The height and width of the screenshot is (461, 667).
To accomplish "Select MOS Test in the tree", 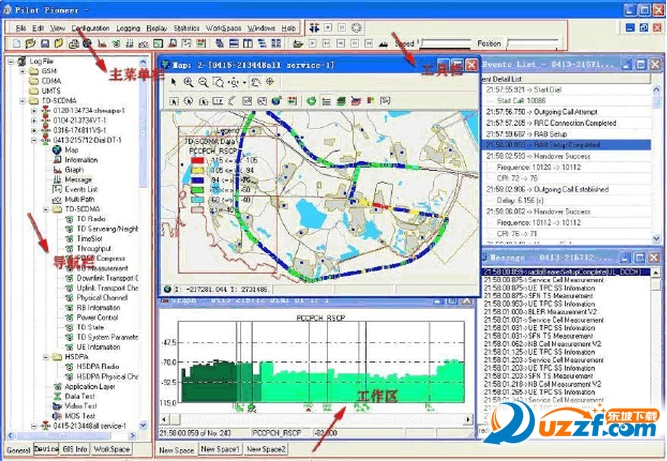I will click(x=80, y=416).
